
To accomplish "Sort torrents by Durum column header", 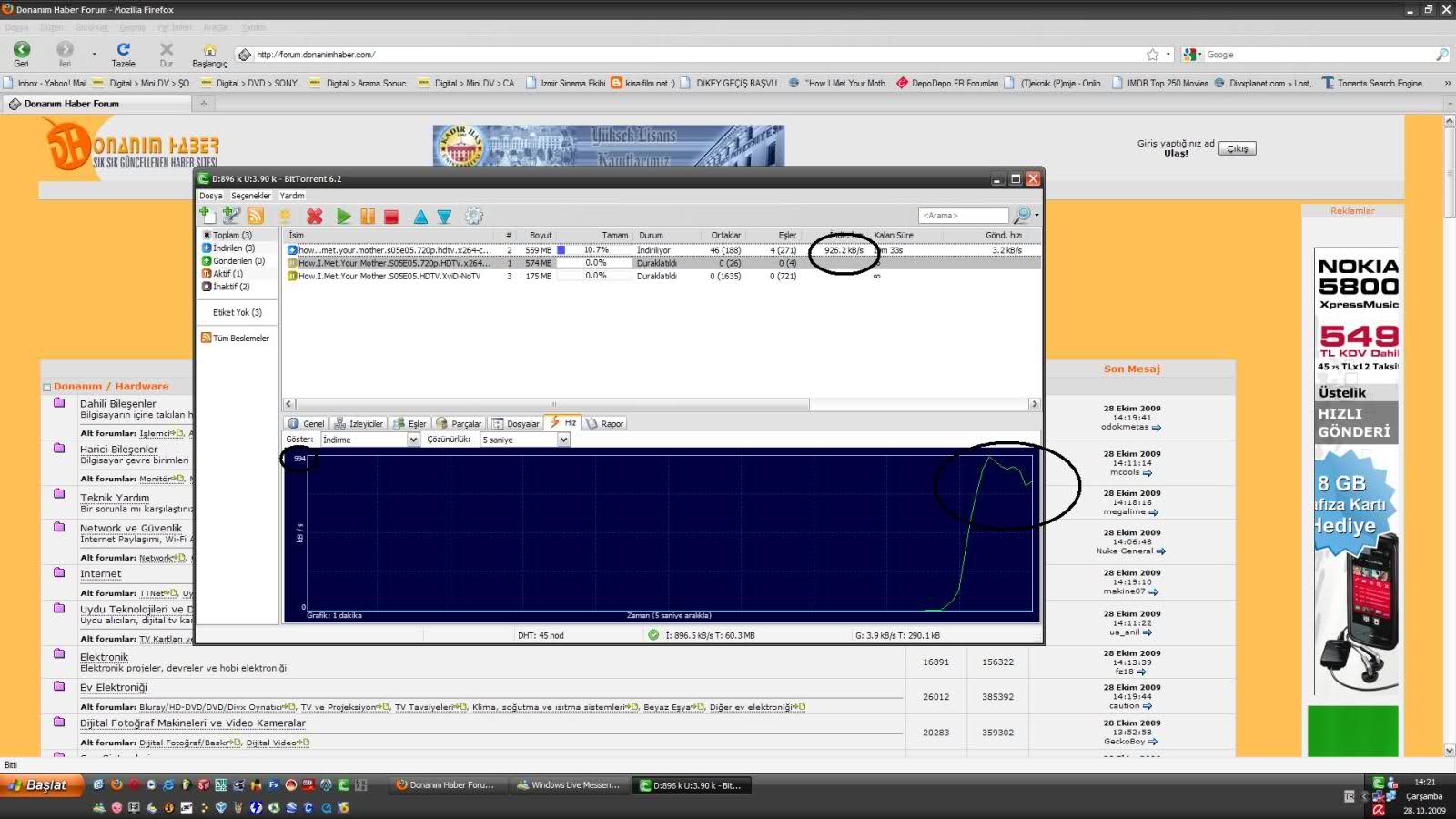I will point(651,235).
